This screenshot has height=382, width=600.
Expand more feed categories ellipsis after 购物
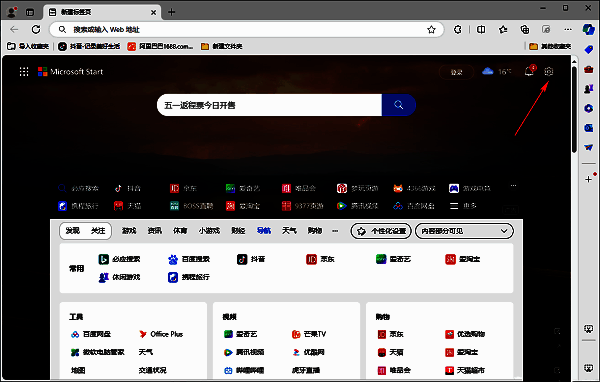pos(335,231)
